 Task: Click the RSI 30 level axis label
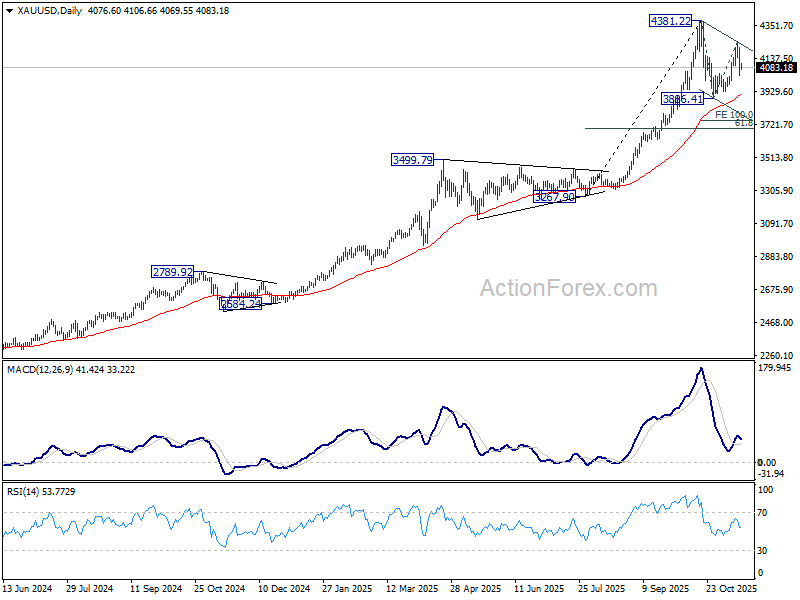pos(762,551)
